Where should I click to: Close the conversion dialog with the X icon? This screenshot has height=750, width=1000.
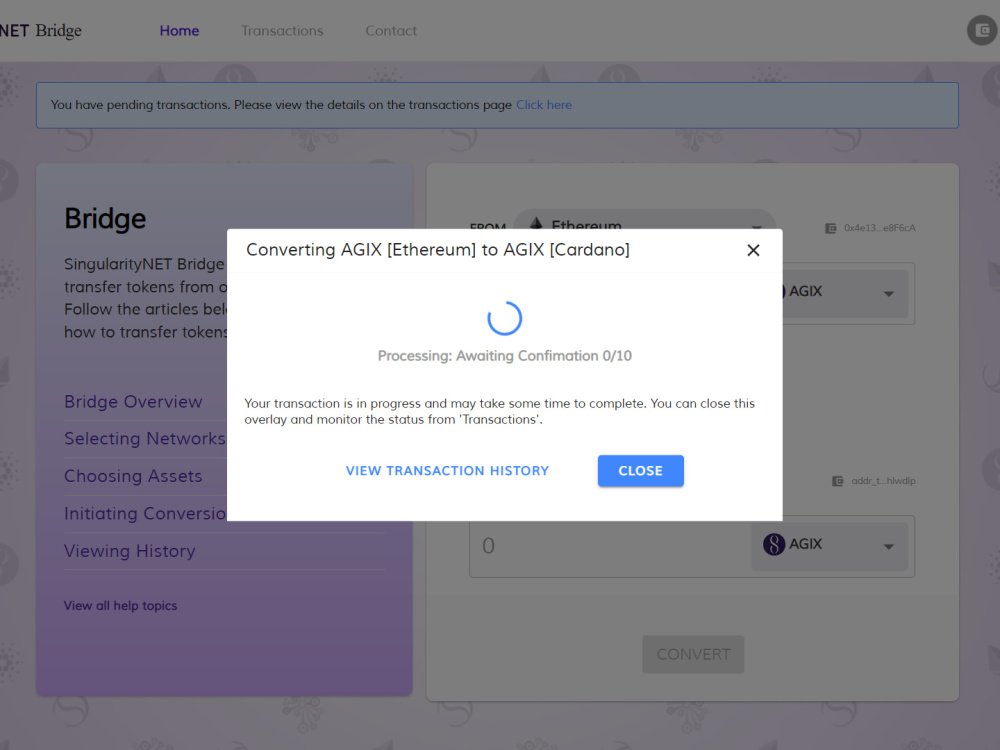pyautogui.click(x=753, y=250)
